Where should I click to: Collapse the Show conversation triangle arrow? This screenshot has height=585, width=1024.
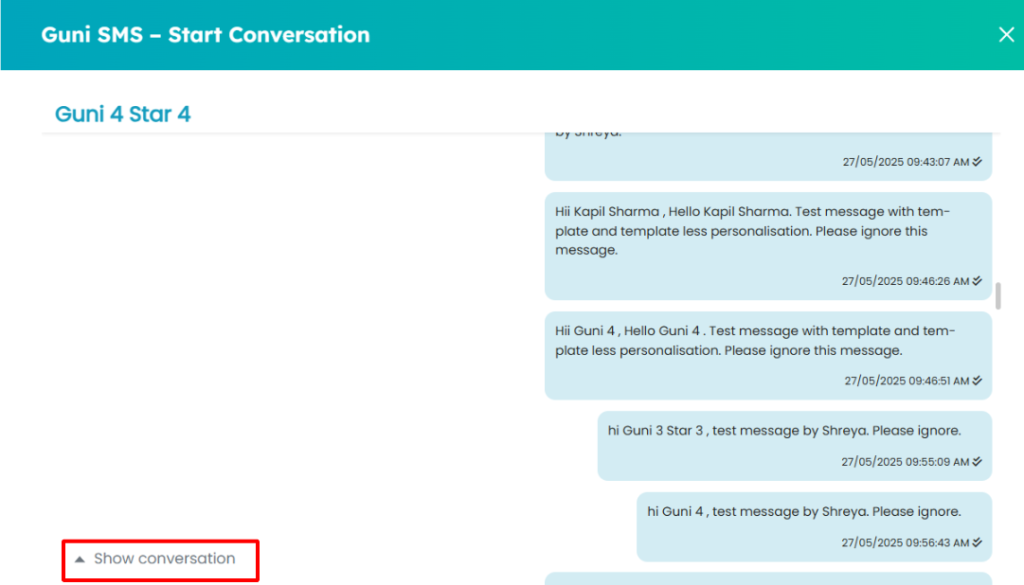point(80,559)
